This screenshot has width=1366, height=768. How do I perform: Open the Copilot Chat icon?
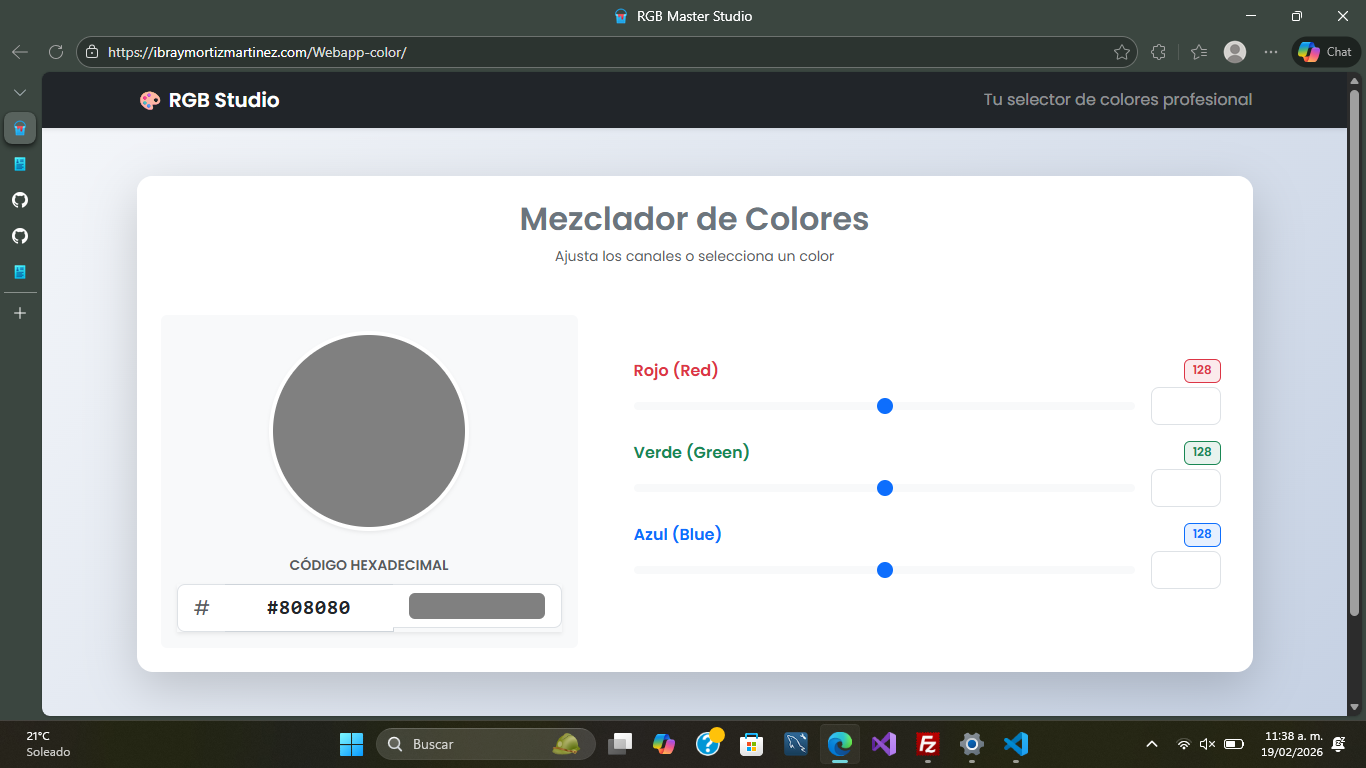tap(1324, 51)
